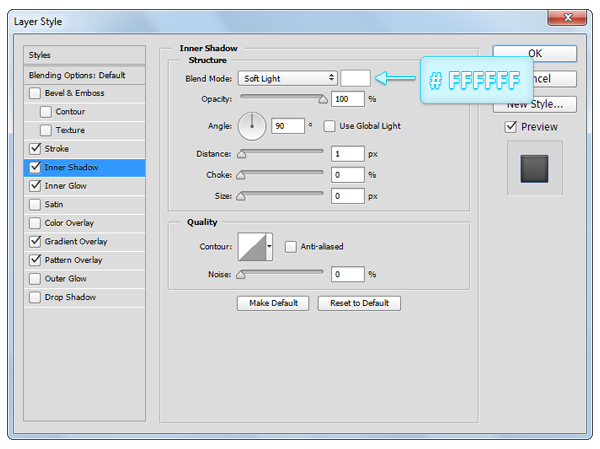
Task: Expand the Contour picker arrow
Action: (269, 246)
